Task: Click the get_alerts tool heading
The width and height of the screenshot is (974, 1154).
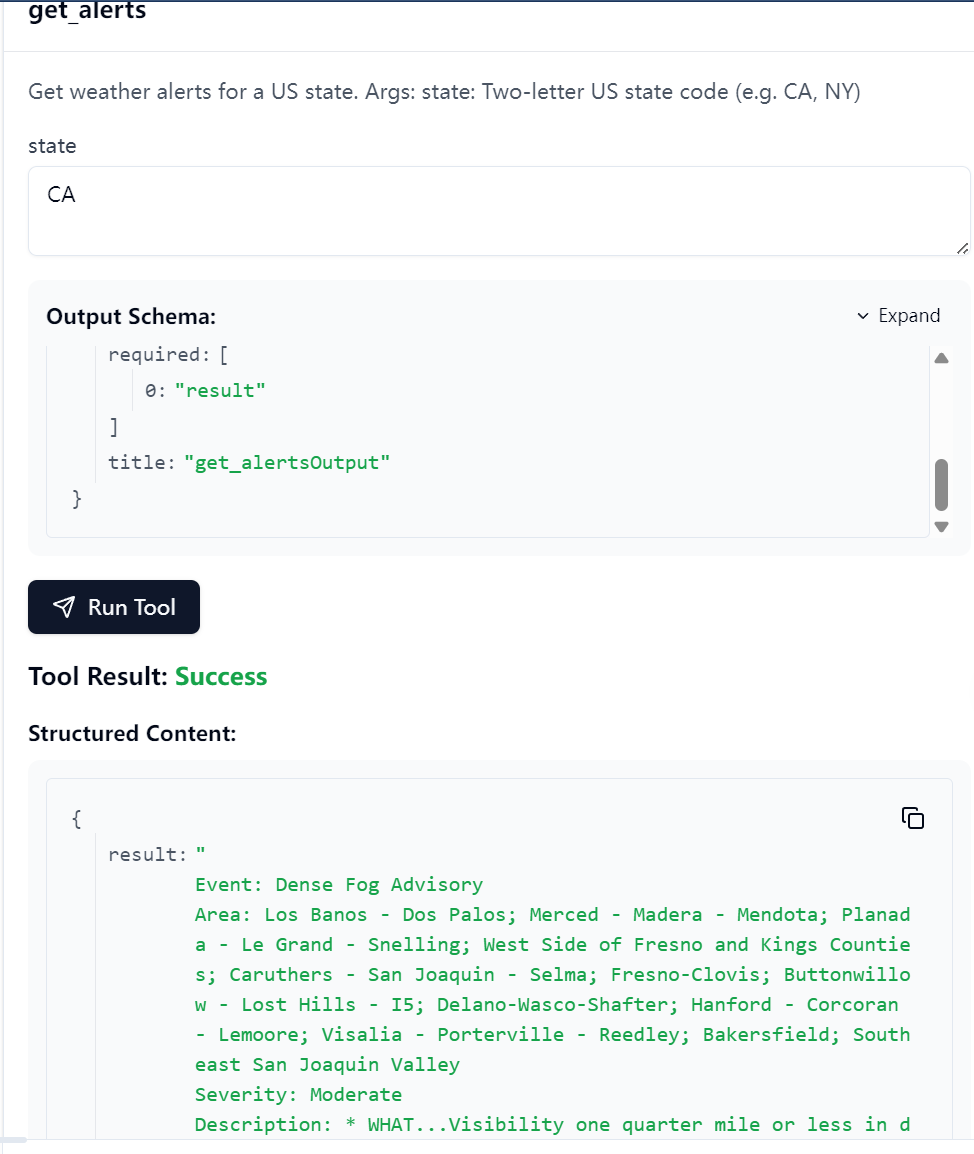Action: (87, 12)
